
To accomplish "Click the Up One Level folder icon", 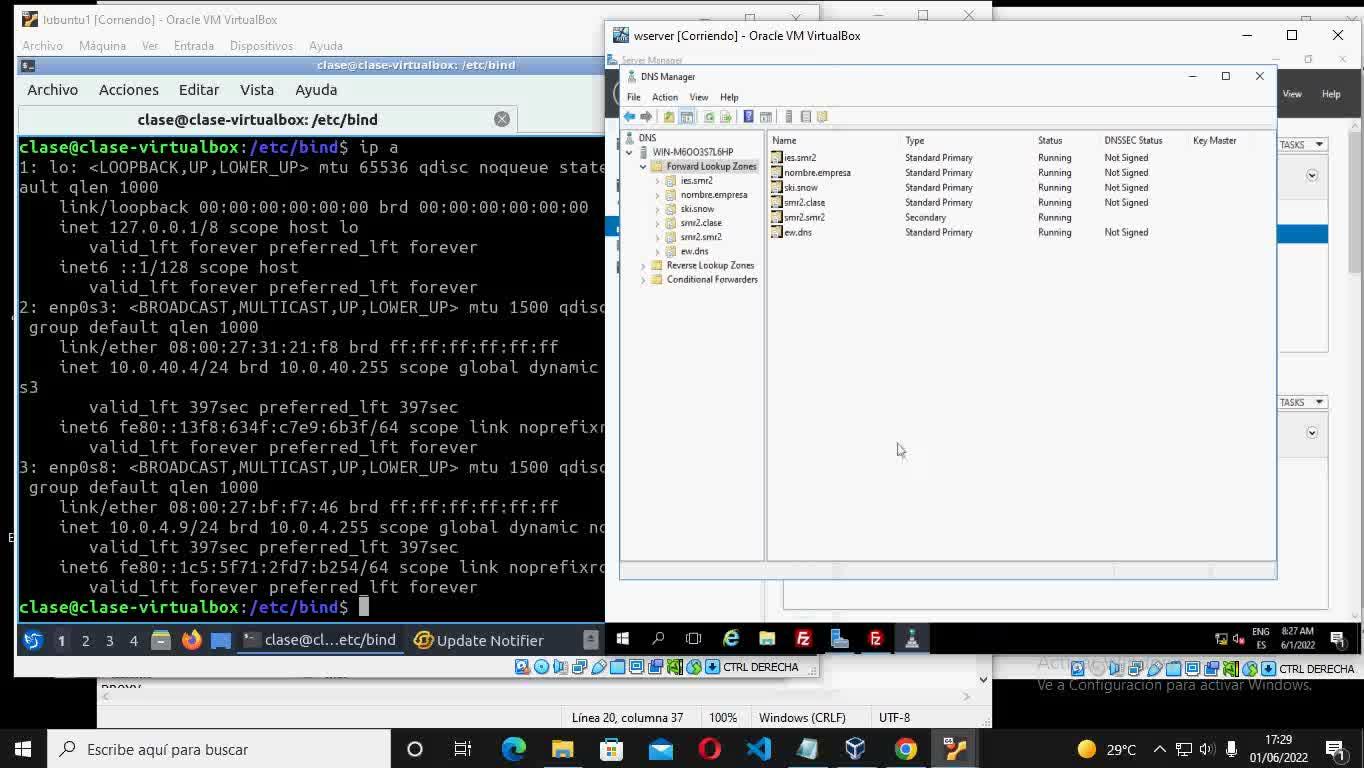I will coord(669,117).
